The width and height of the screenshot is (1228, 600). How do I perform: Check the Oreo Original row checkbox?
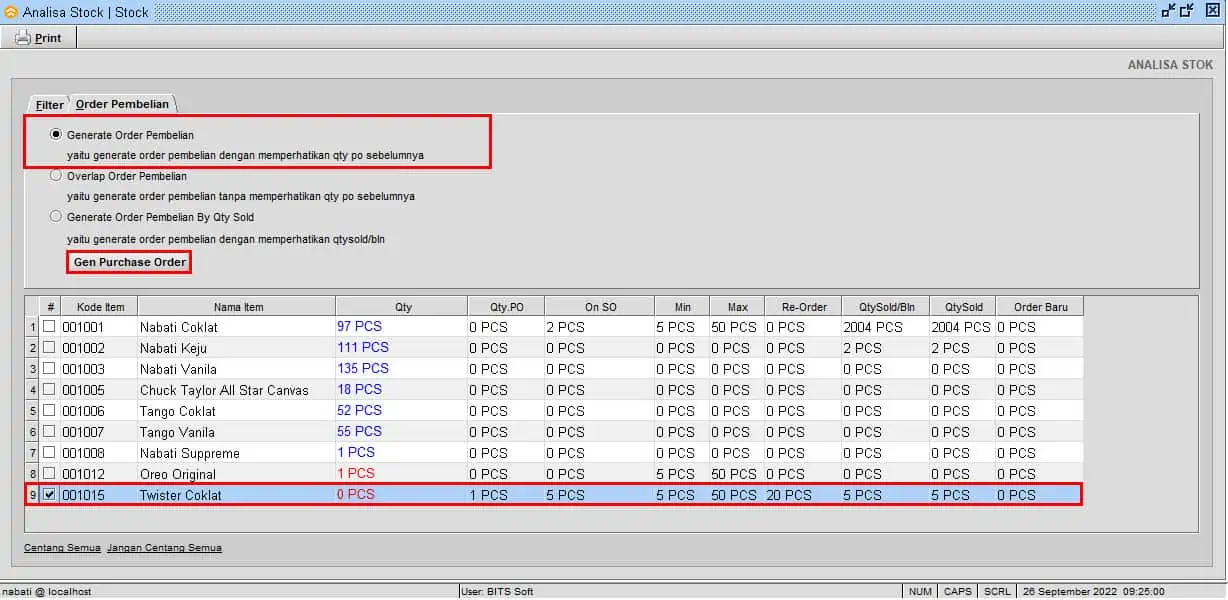[x=49, y=474]
